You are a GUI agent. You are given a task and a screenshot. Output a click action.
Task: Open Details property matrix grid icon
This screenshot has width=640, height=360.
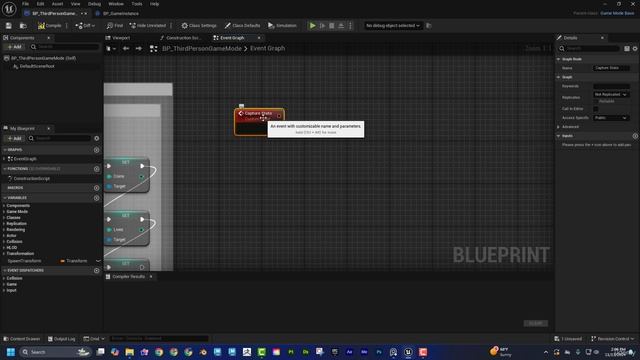[x=627, y=49]
